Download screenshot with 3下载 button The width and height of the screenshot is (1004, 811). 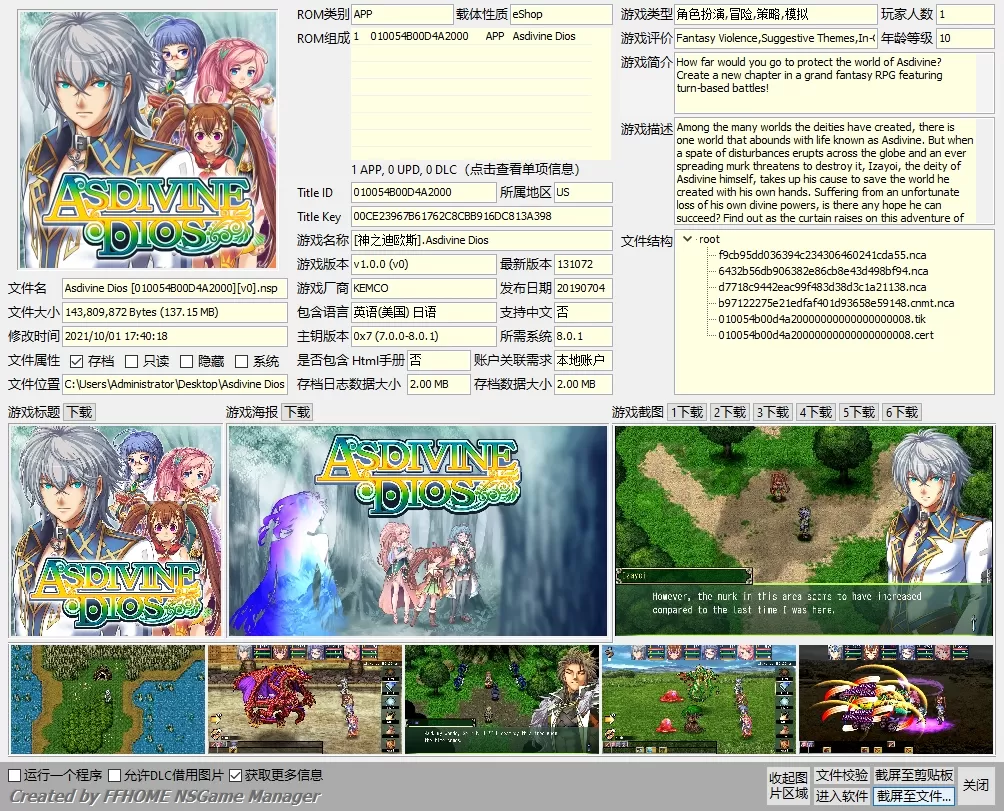[773, 412]
